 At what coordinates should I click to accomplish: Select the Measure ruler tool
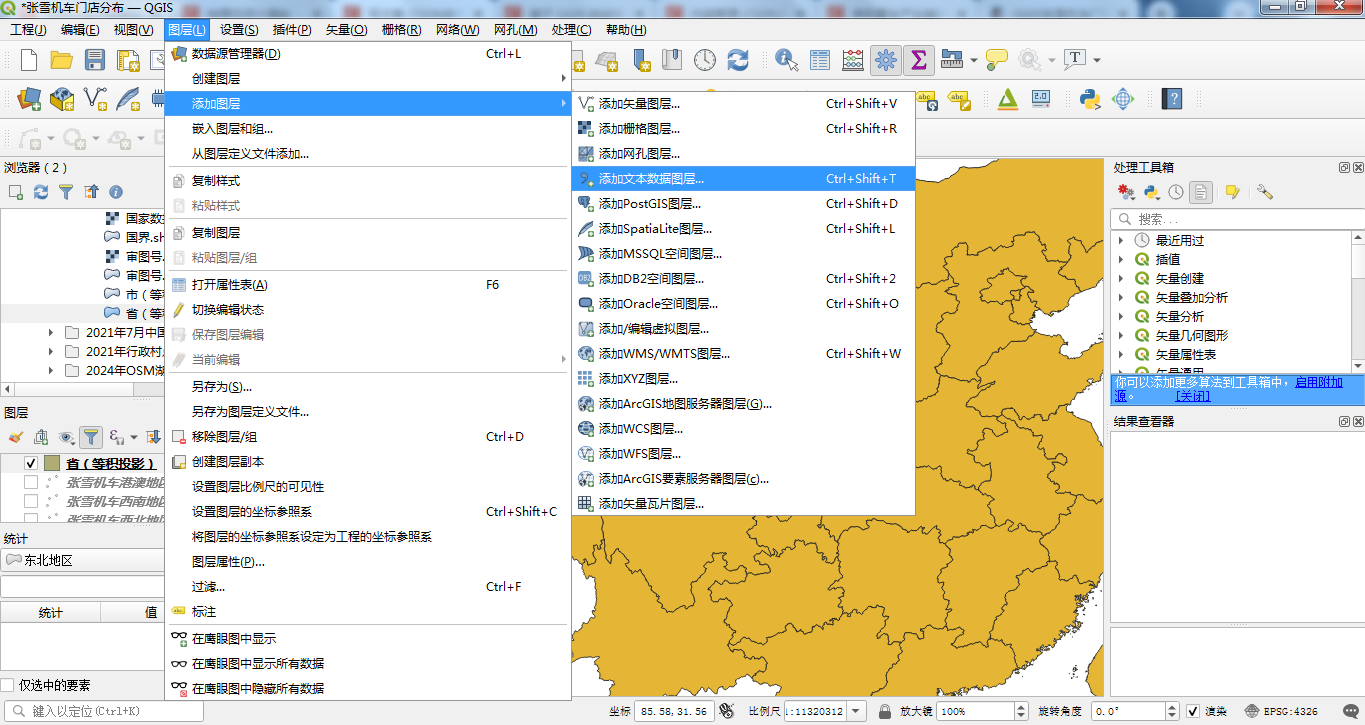click(951, 60)
